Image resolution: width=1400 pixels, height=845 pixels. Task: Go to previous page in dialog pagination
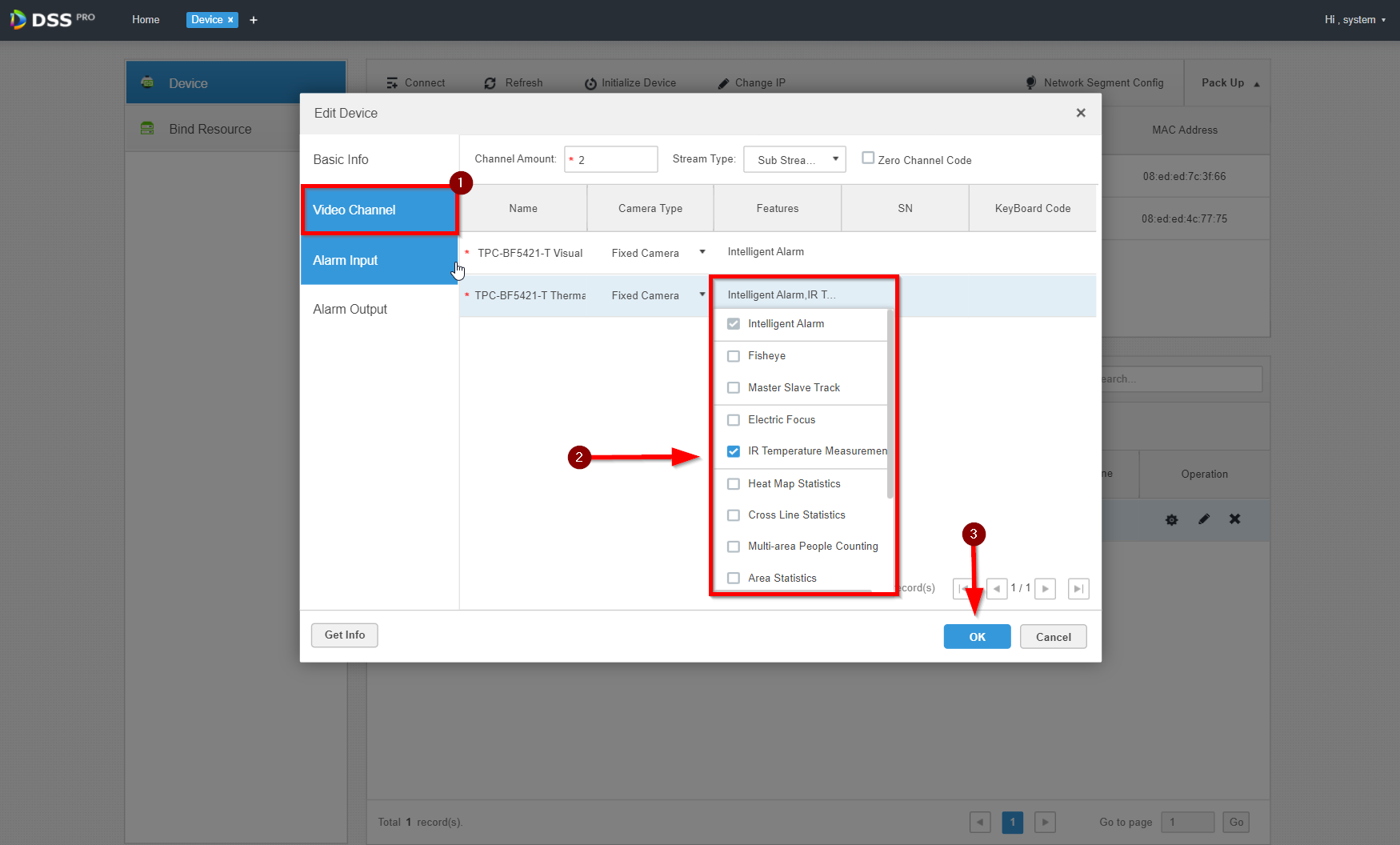click(997, 589)
